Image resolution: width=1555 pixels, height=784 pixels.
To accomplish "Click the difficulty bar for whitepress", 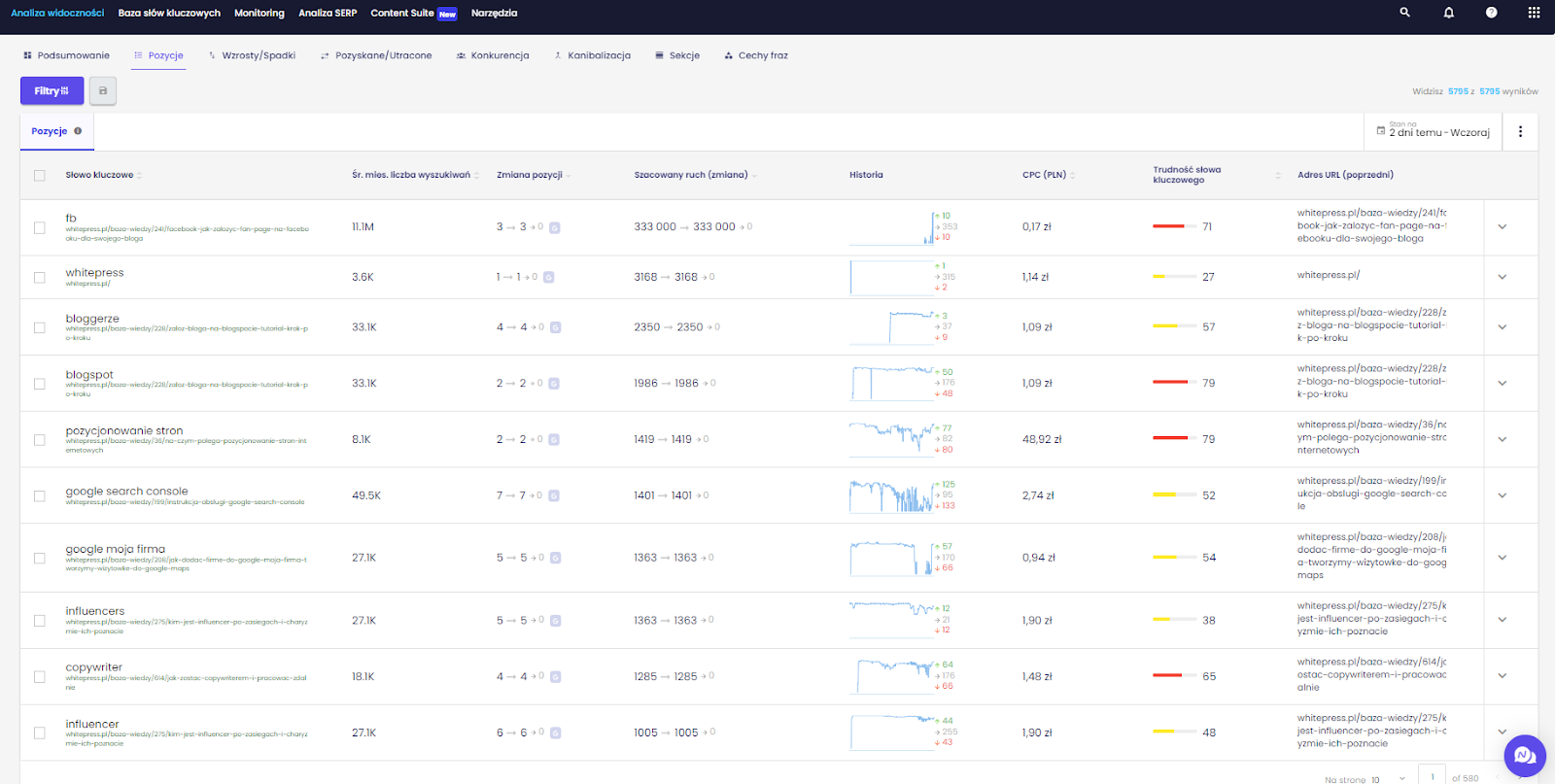I will pos(1174,277).
